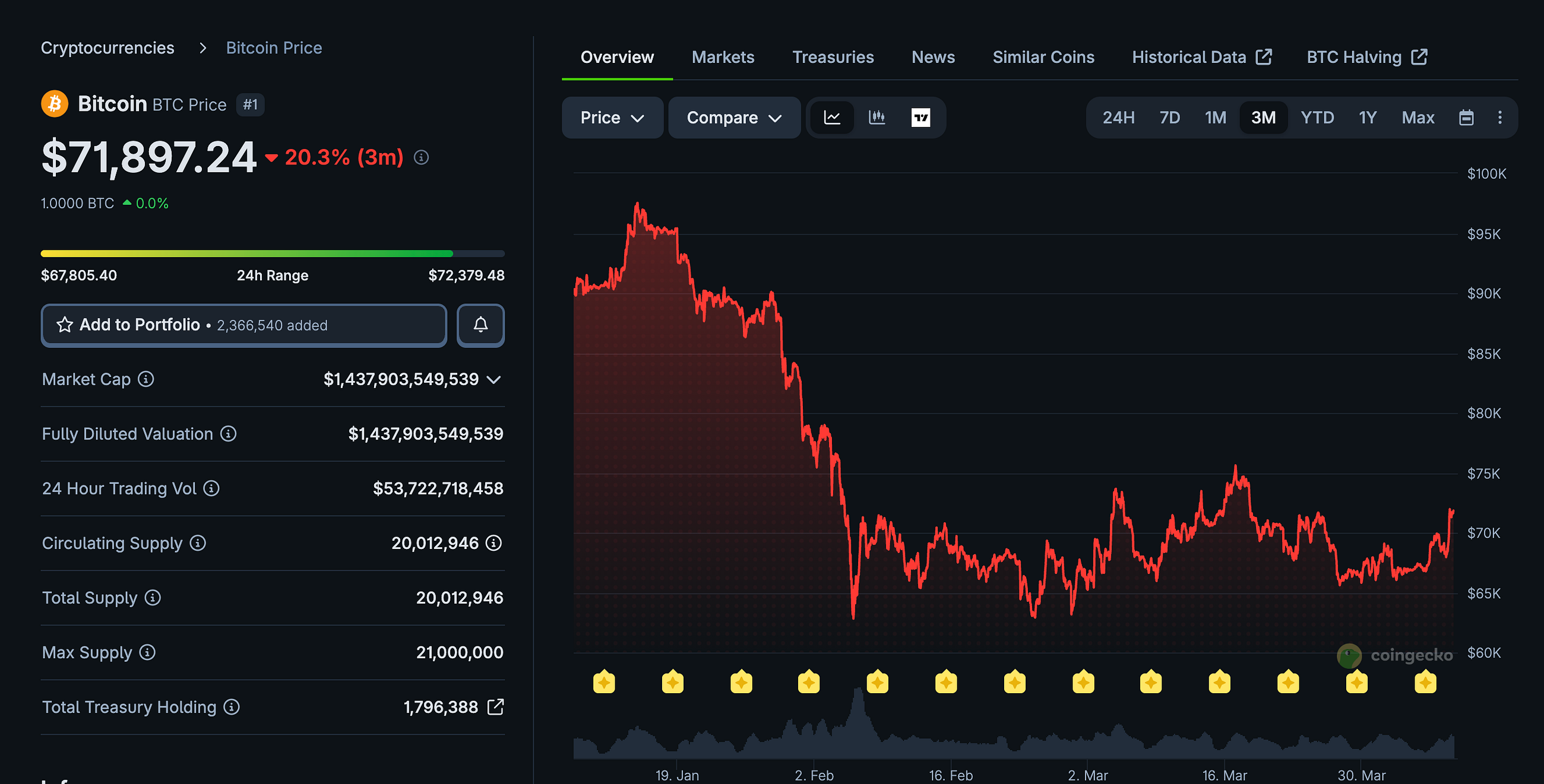The width and height of the screenshot is (1544, 784).
Task: Click the volume histogram range navigator
Action: pos(1014,723)
